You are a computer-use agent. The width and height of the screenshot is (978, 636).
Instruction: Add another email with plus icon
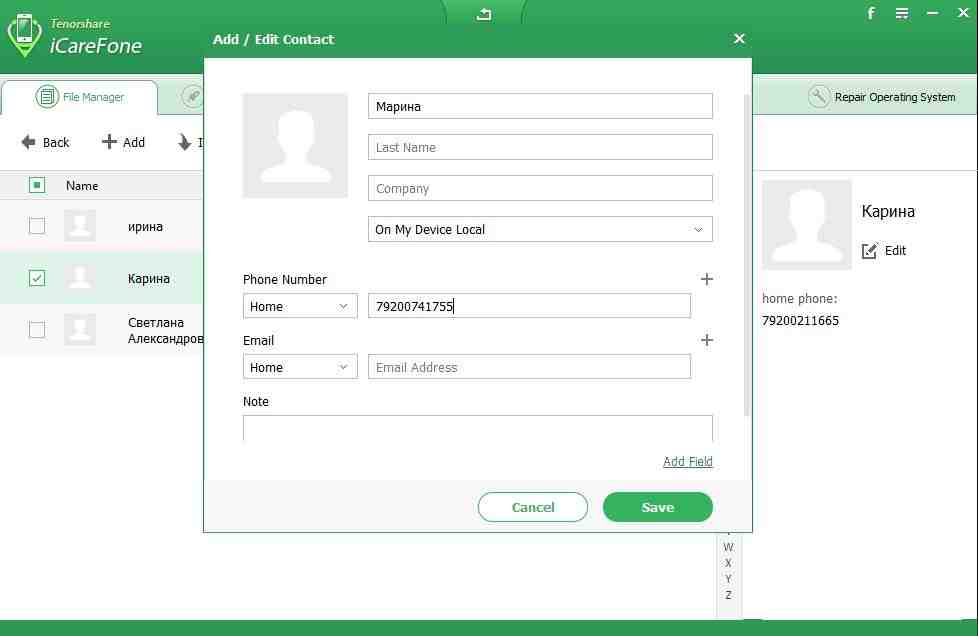click(x=707, y=340)
